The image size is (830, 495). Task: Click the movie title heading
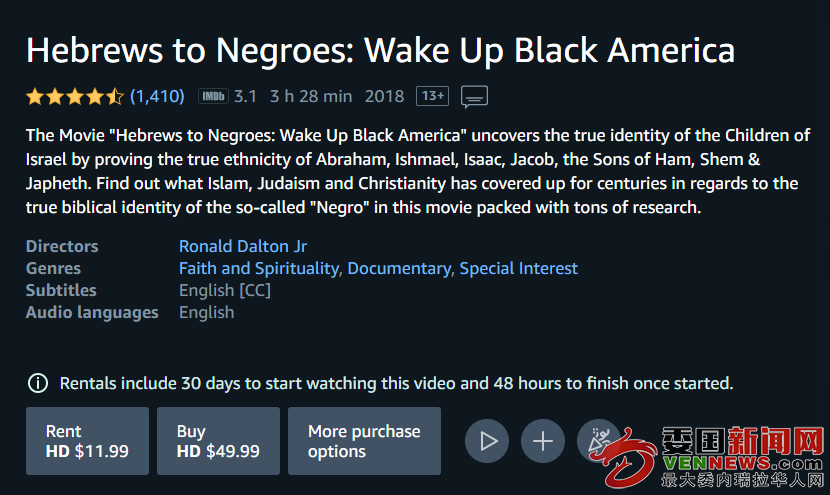(381, 51)
